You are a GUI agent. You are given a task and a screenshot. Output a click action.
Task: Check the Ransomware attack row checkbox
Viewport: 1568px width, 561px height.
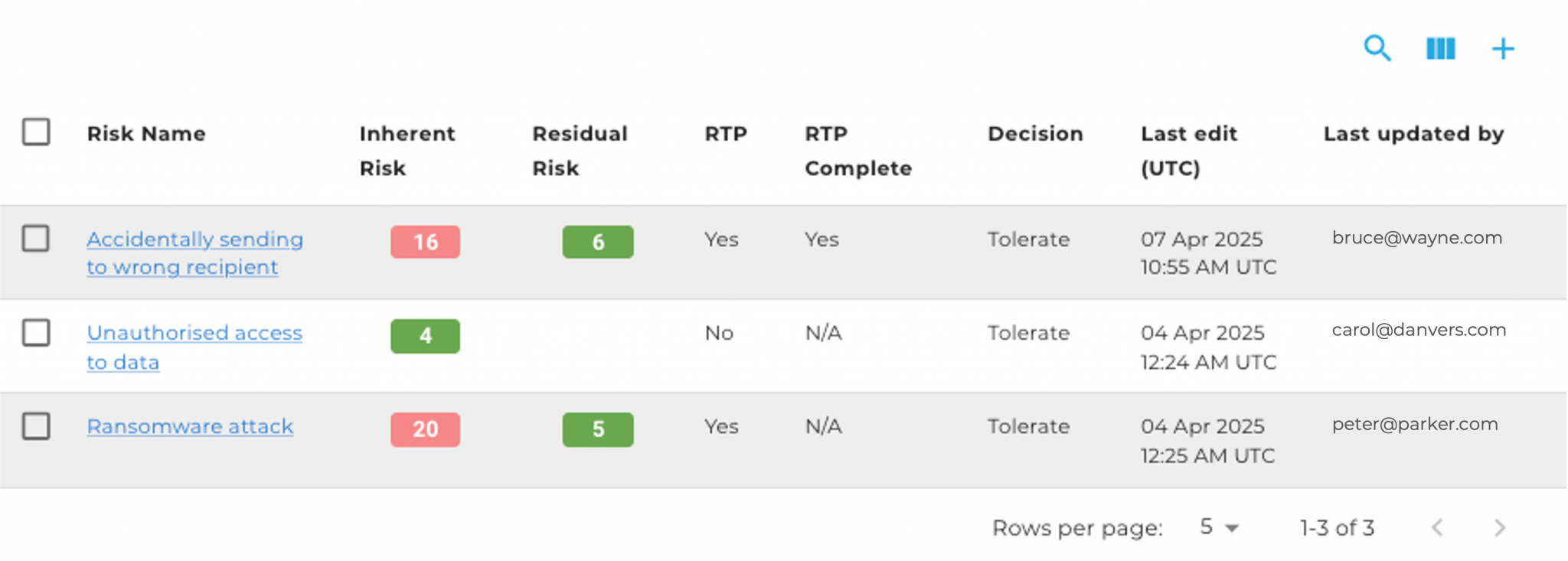(x=36, y=426)
